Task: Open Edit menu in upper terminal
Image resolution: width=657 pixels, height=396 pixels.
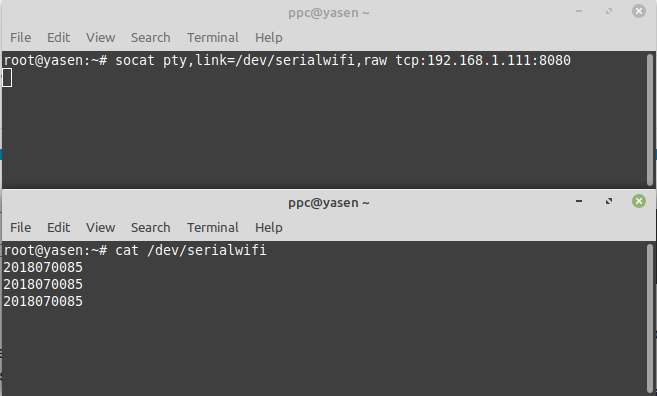Action: tap(58, 37)
